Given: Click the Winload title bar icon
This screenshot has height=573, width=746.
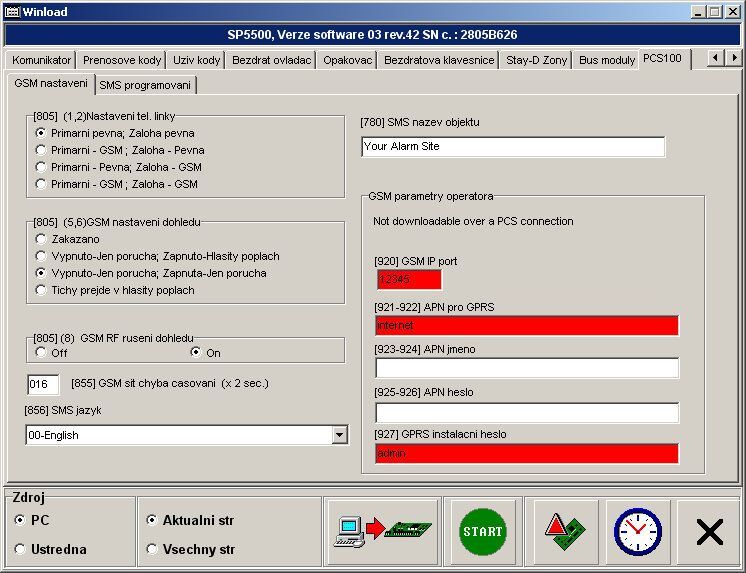Looking at the screenshot, I should pyautogui.click(x=10, y=11).
